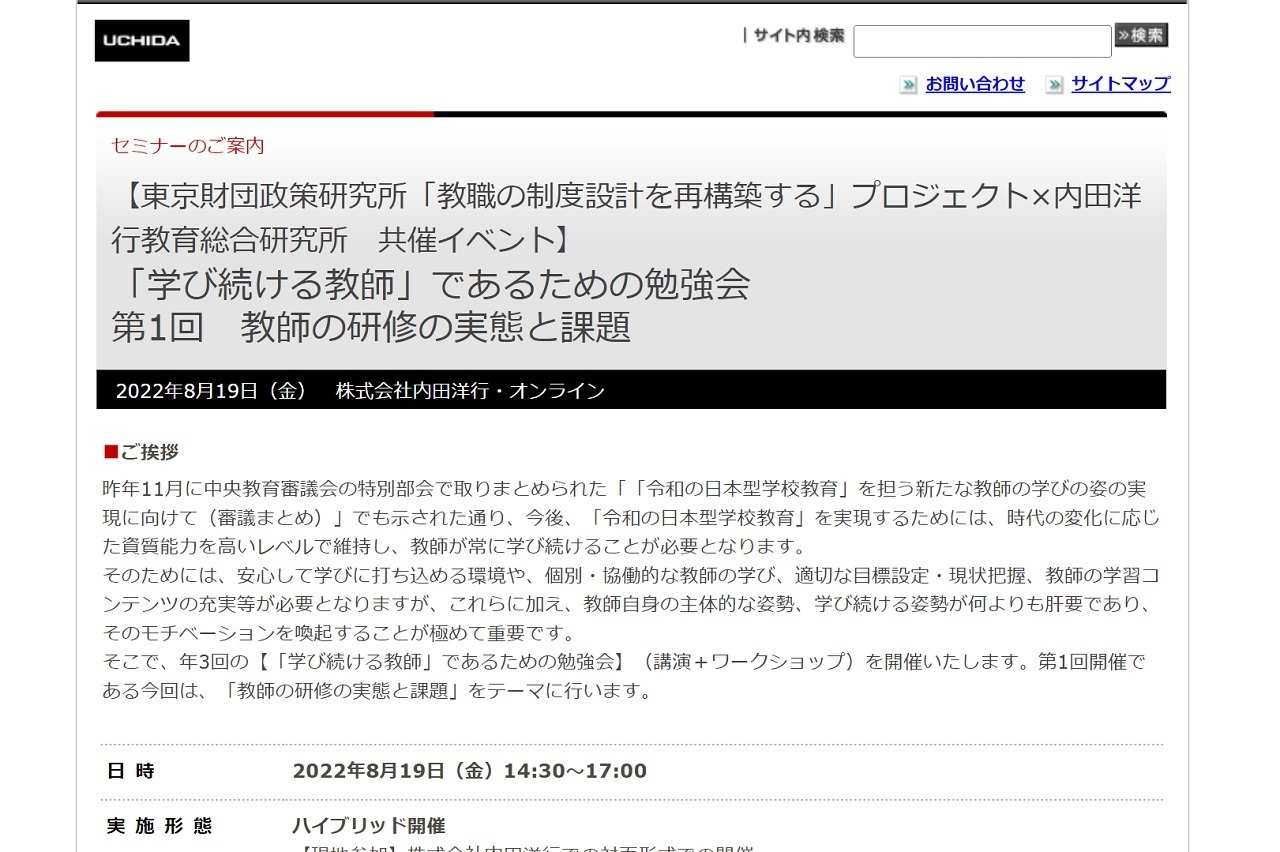Click the 「学び続ける教師」であるための勉強会 title line
Screen dimensions: 1280x852
(x=431, y=285)
